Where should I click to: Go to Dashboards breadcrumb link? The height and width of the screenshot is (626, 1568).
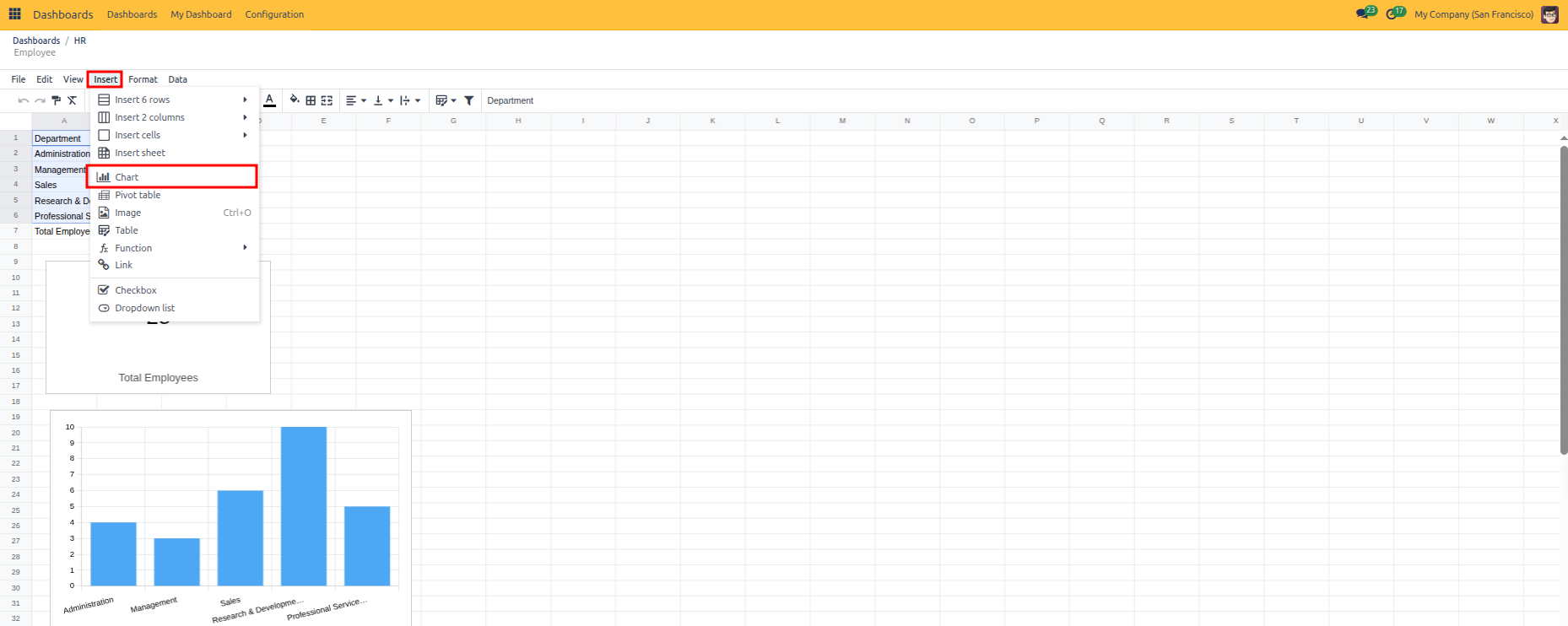[36, 40]
